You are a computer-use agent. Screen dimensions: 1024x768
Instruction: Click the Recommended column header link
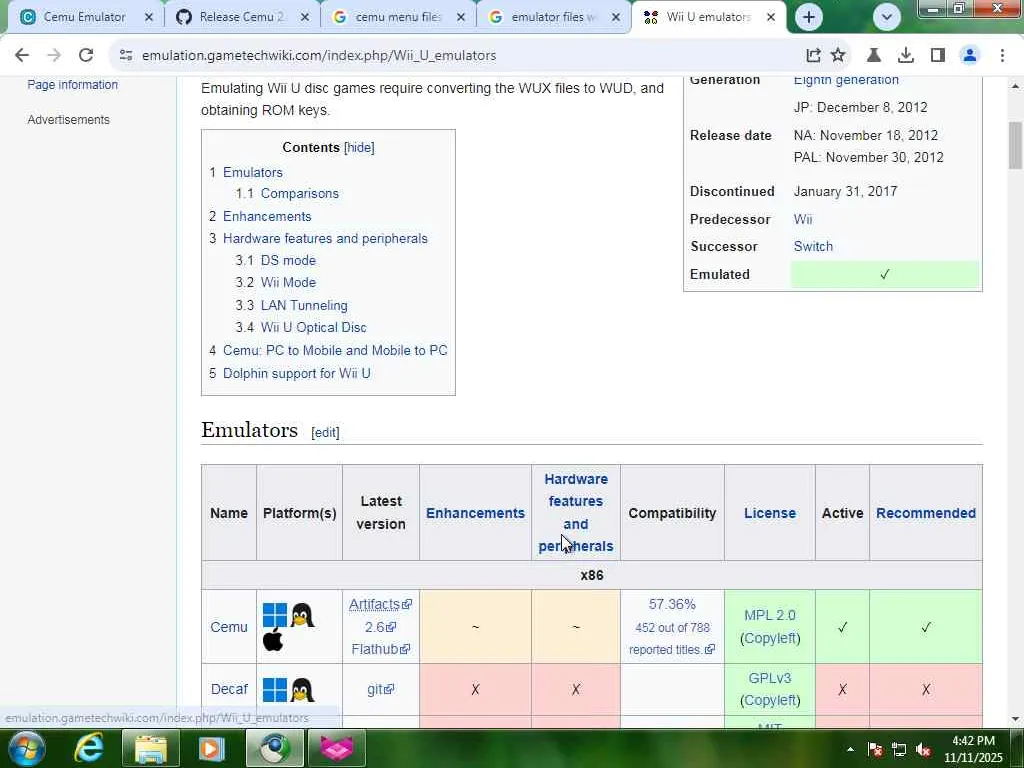tap(926, 513)
